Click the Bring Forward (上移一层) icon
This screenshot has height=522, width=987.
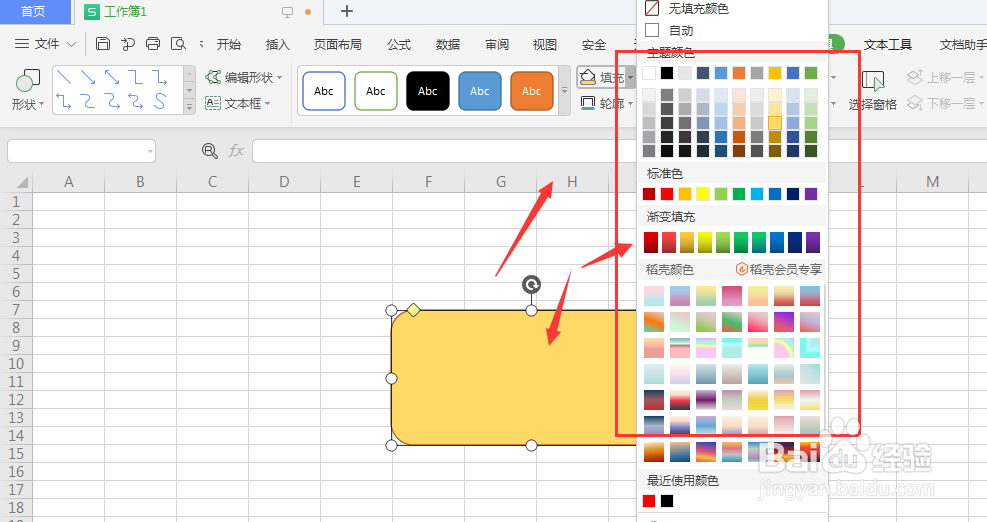(x=915, y=77)
